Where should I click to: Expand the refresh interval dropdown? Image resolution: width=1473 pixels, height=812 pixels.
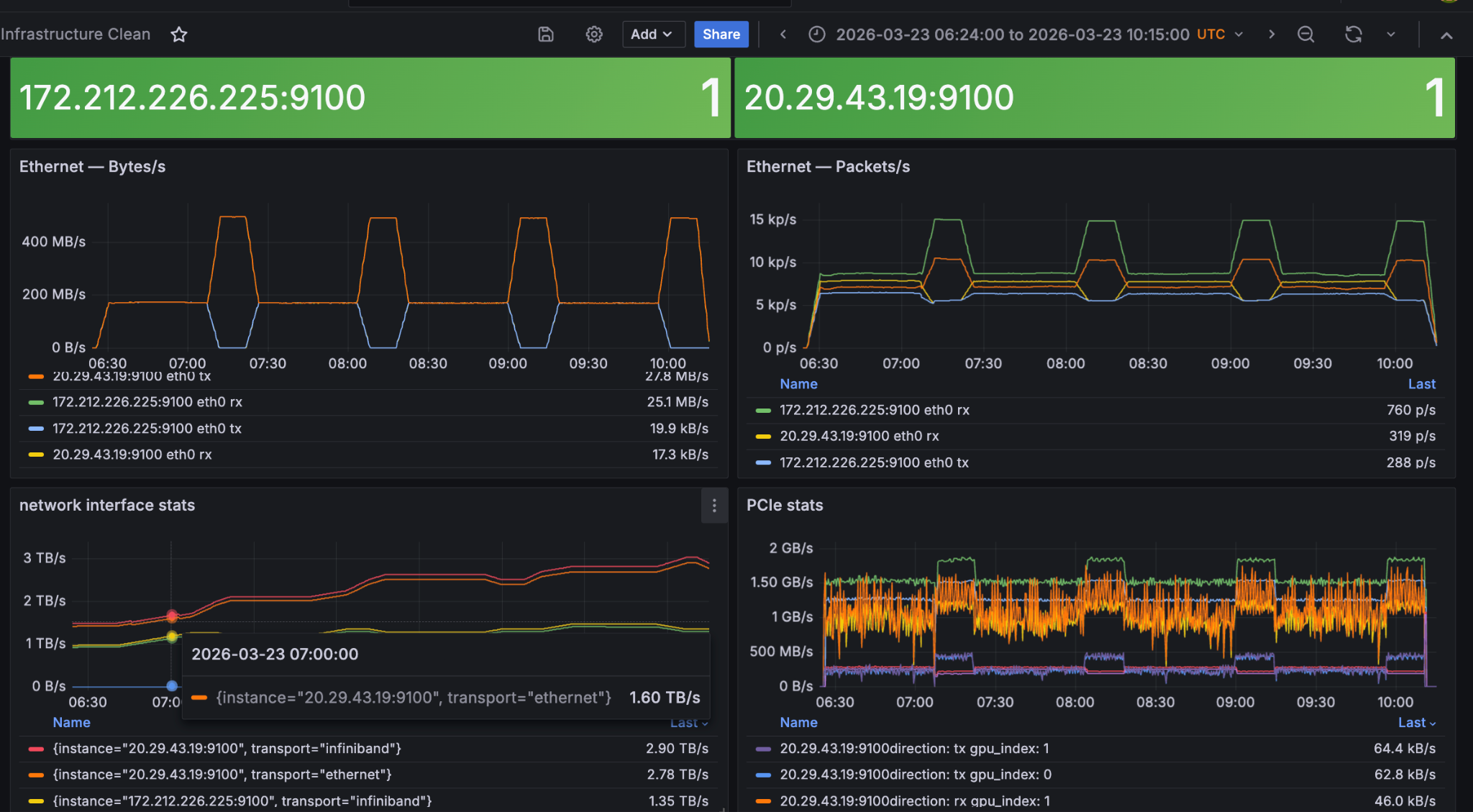pos(1391,35)
